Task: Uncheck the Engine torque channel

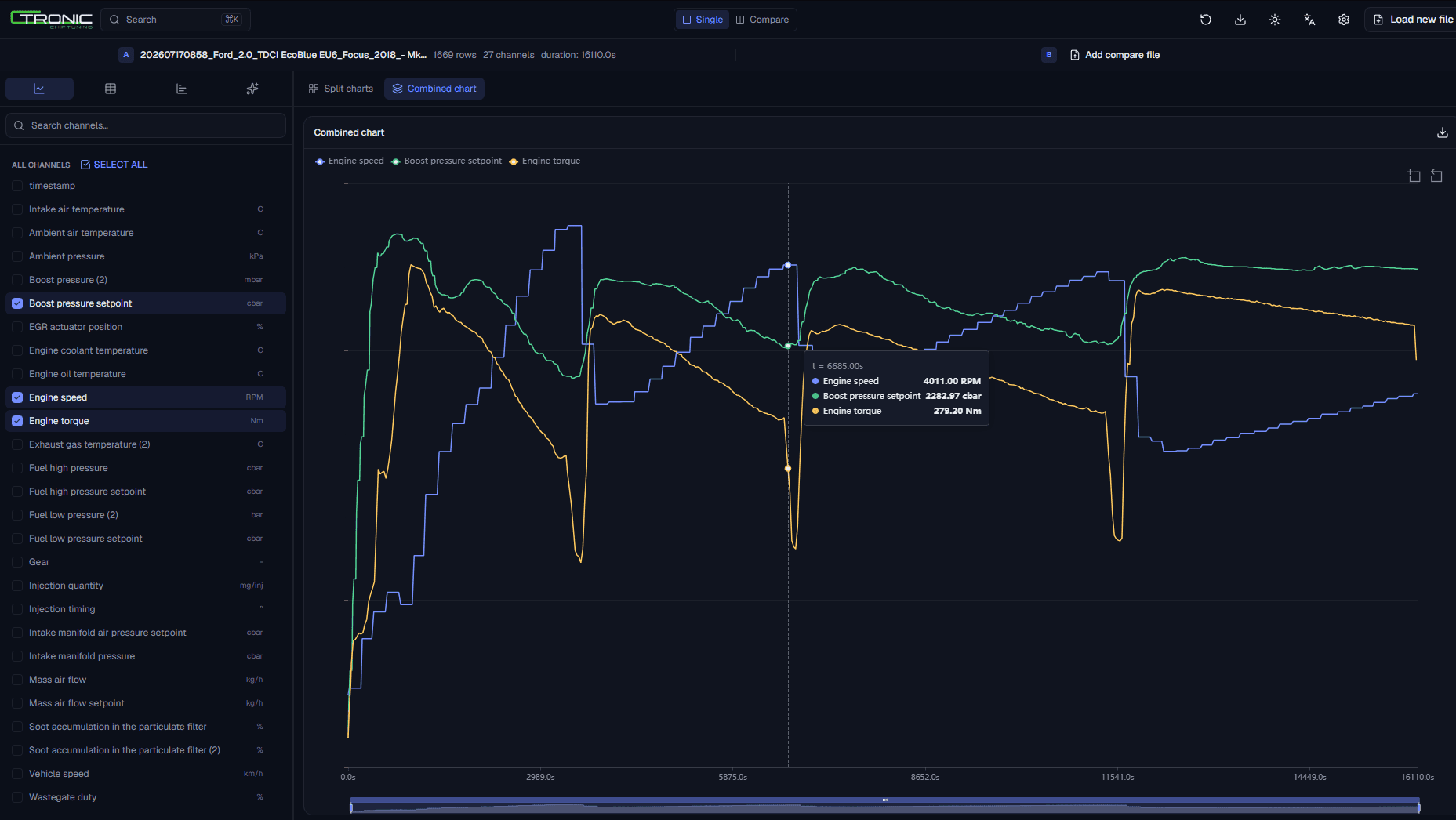Action: click(17, 421)
